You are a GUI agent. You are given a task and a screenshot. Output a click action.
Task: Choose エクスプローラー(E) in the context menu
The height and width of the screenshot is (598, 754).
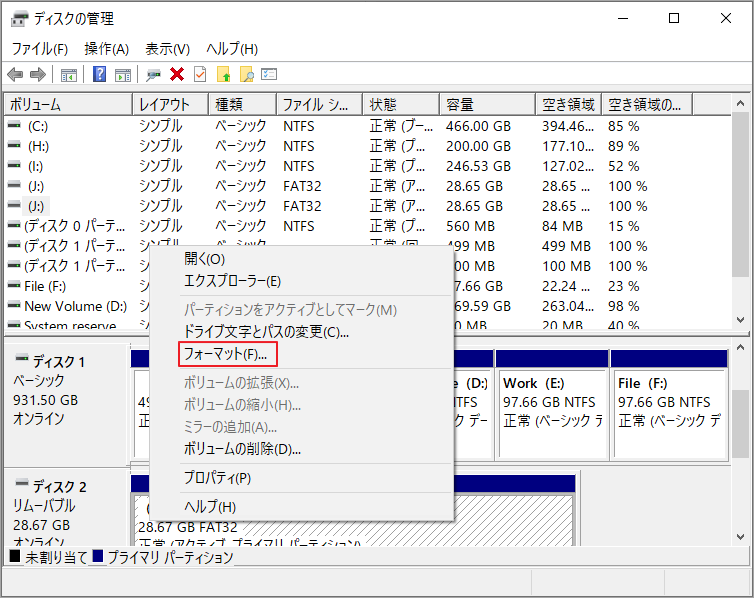pyautogui.click(x=302, y=281)
